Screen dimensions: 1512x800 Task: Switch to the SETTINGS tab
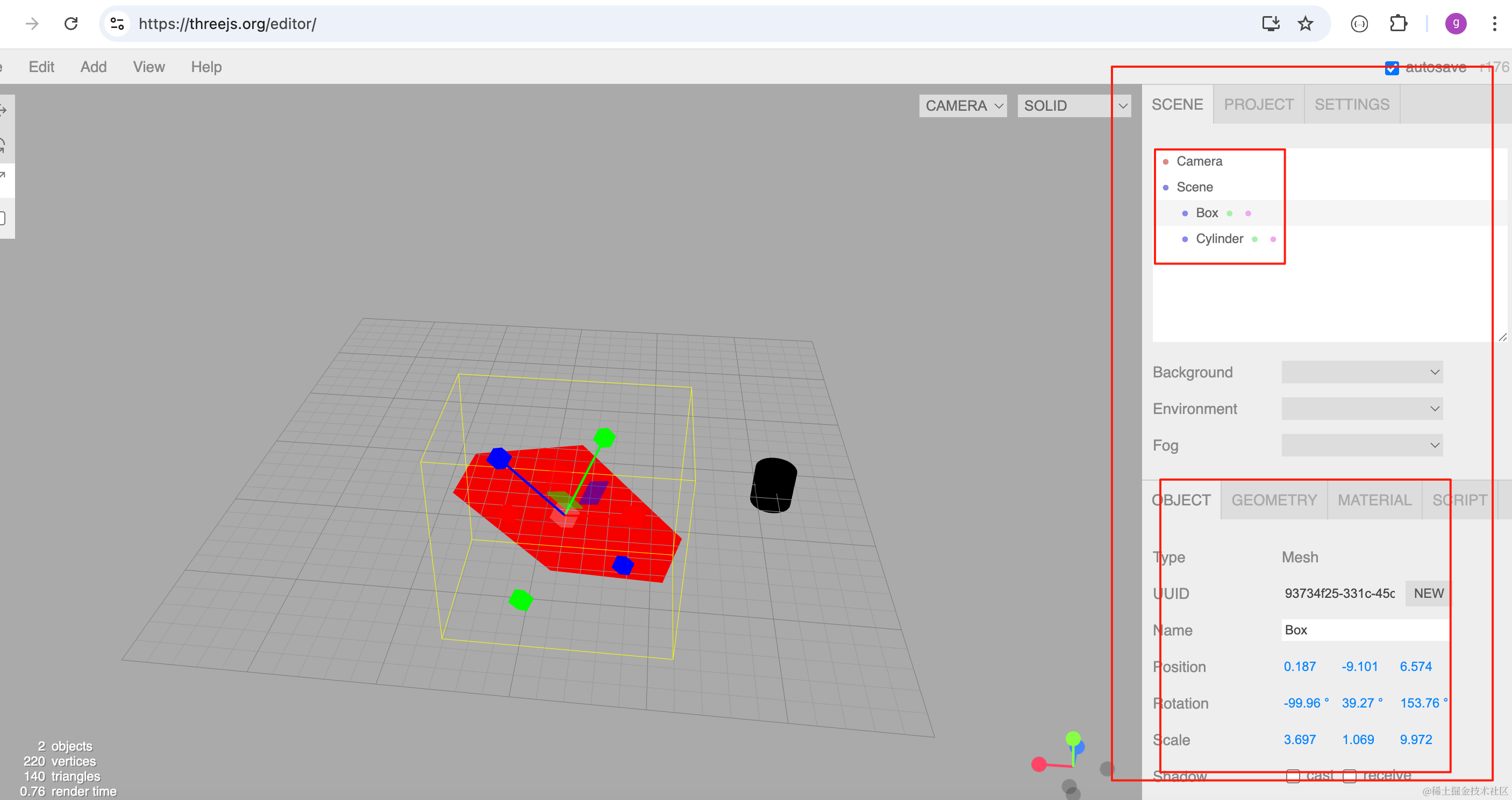pos(1352,104)
